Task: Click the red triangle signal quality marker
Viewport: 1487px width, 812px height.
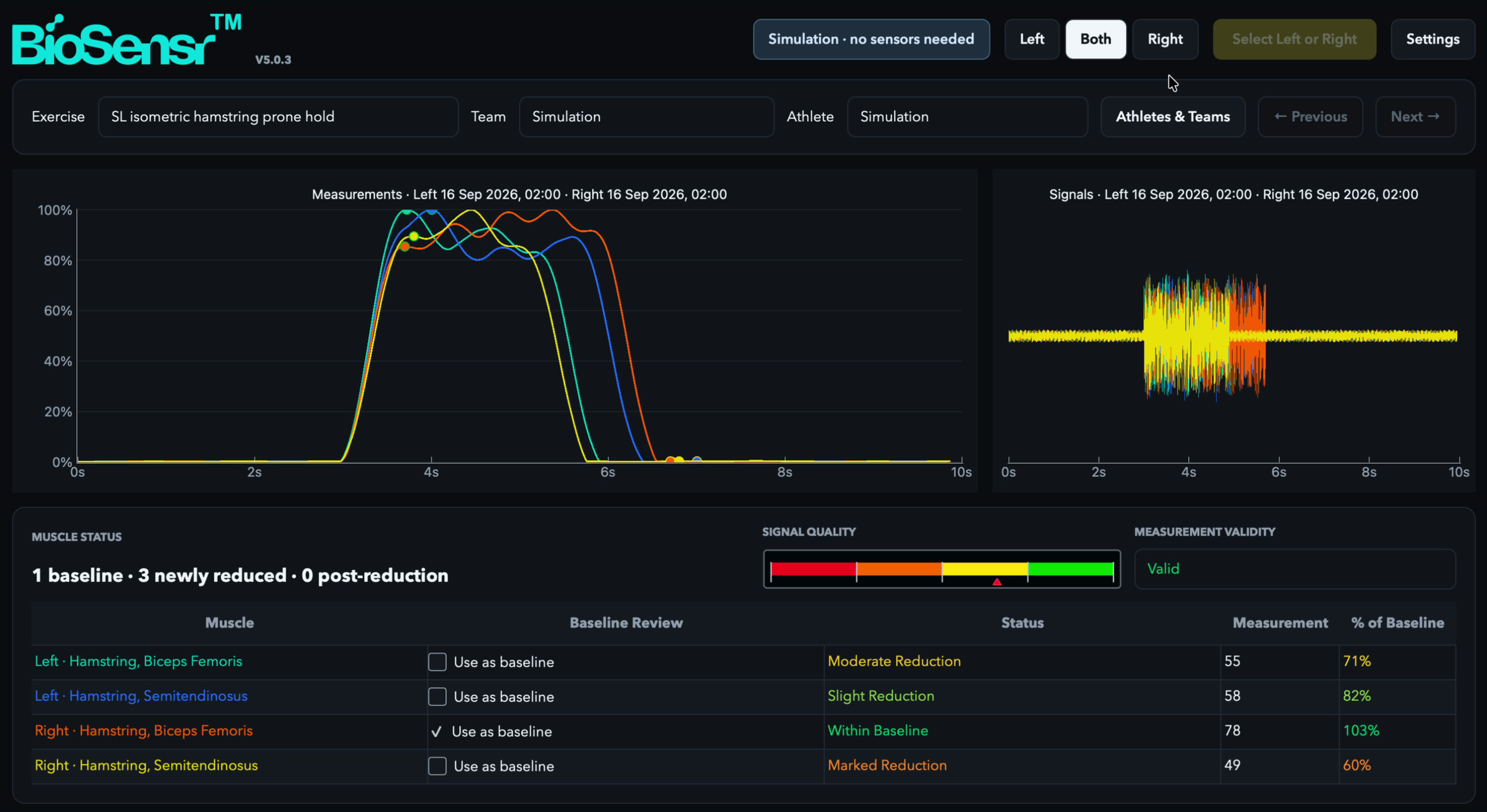Action: [x=997, y=582]
